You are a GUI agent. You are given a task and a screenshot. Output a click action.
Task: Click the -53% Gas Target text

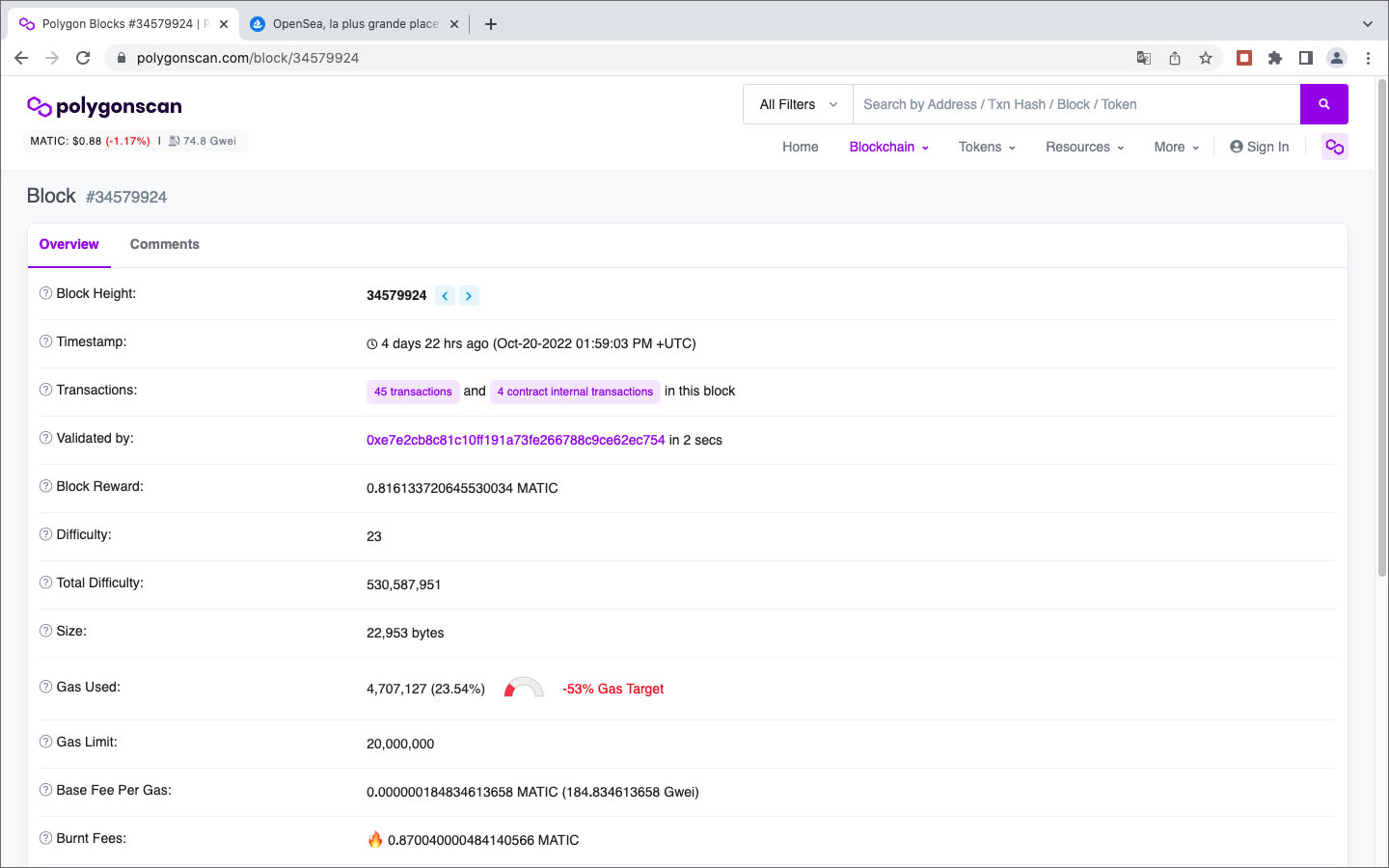click(x=613, y=689)
